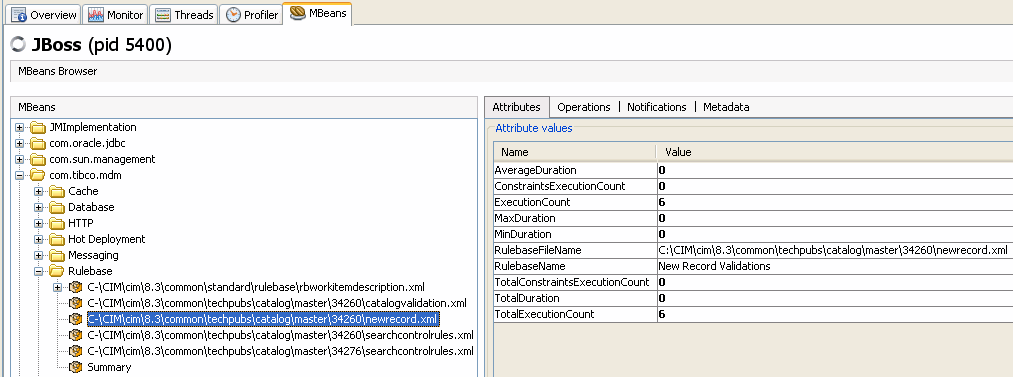
Task: Switch to the Operations tab
Action: coord(583,107)
